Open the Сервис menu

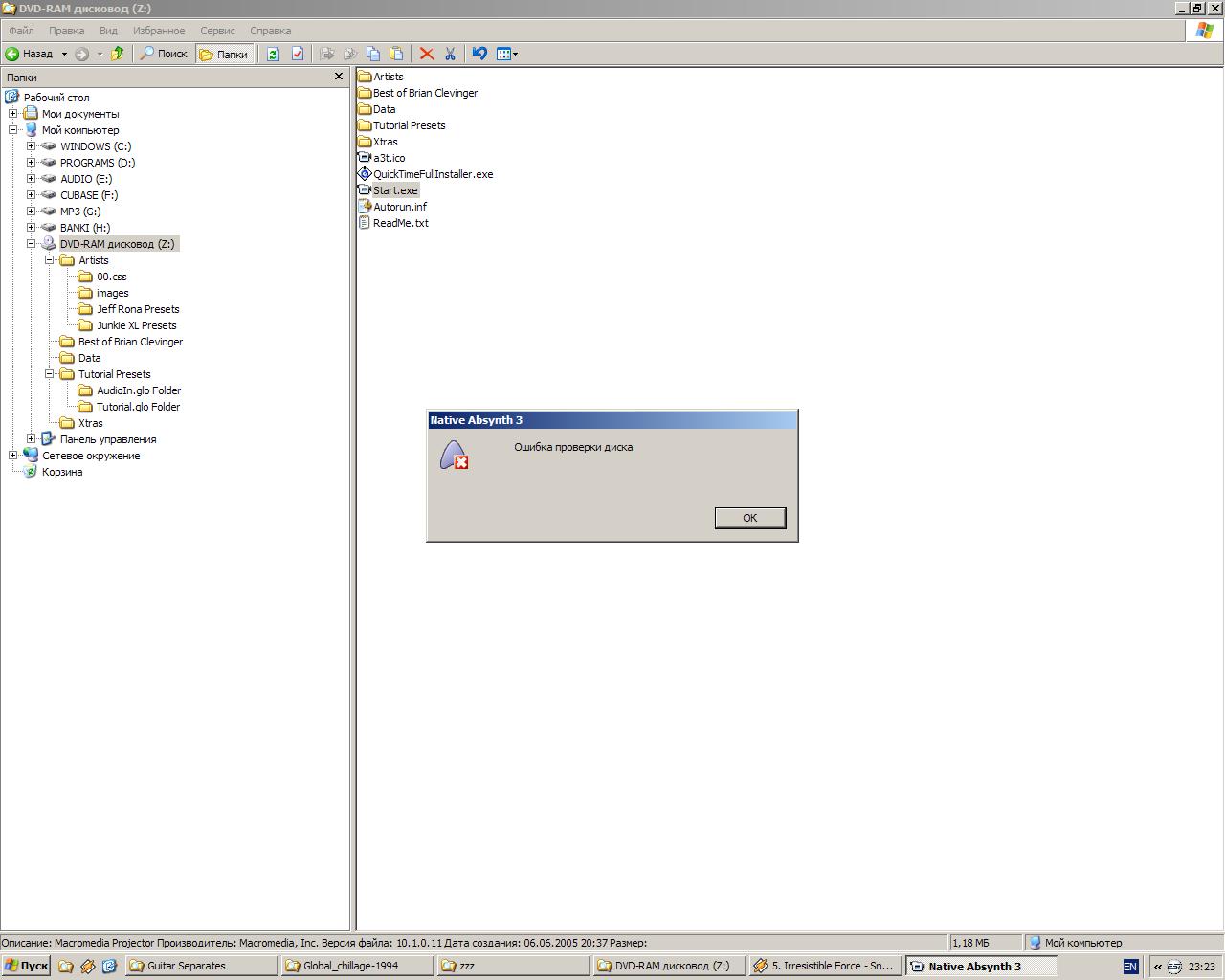tap(218, 31)
